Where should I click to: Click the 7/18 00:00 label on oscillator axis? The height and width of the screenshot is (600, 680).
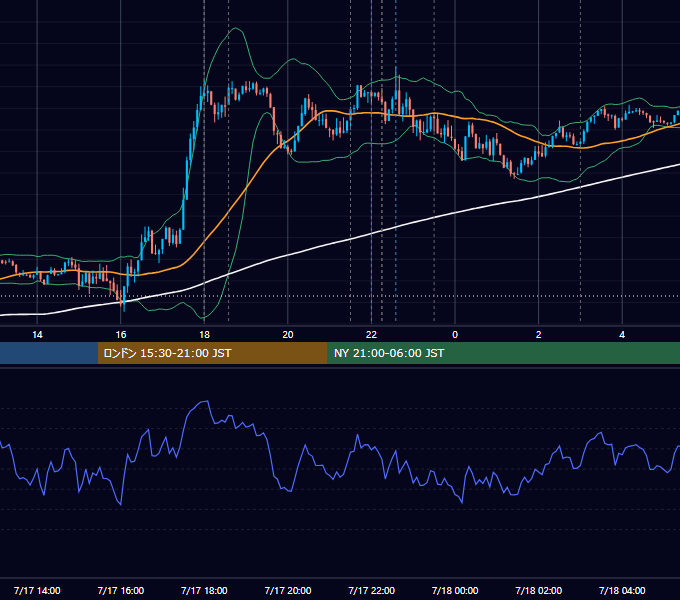pyautogui.click(x=455, y=590)
